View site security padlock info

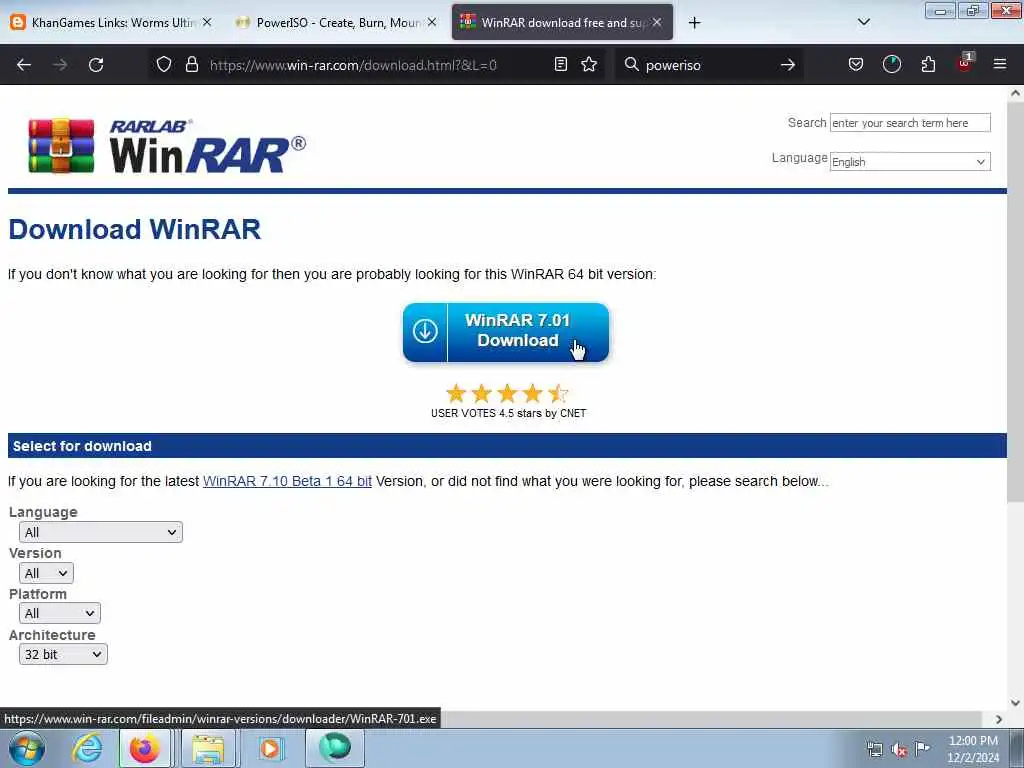[x=191, y=64]
